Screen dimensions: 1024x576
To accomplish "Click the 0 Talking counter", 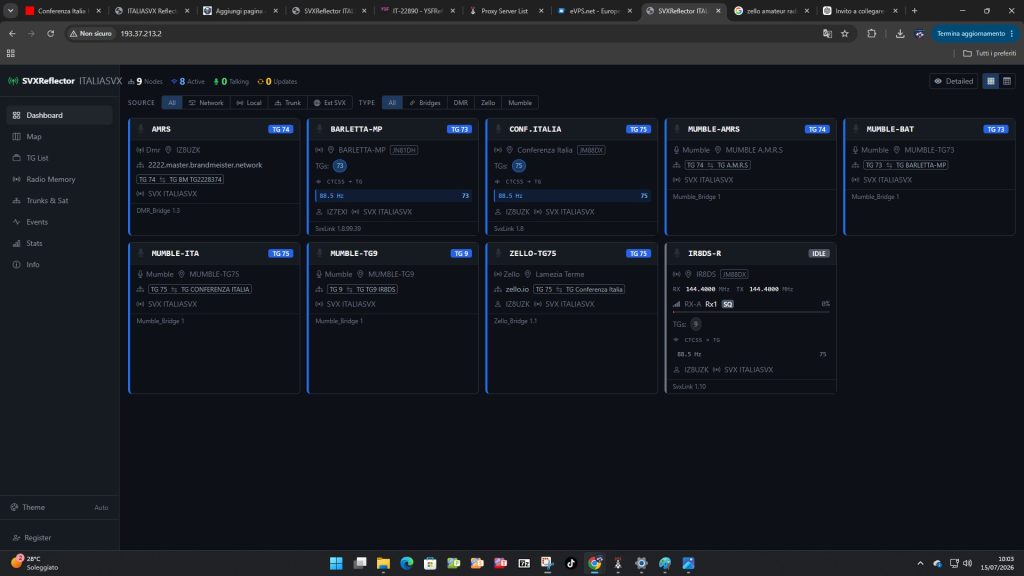I will point(231,82).
